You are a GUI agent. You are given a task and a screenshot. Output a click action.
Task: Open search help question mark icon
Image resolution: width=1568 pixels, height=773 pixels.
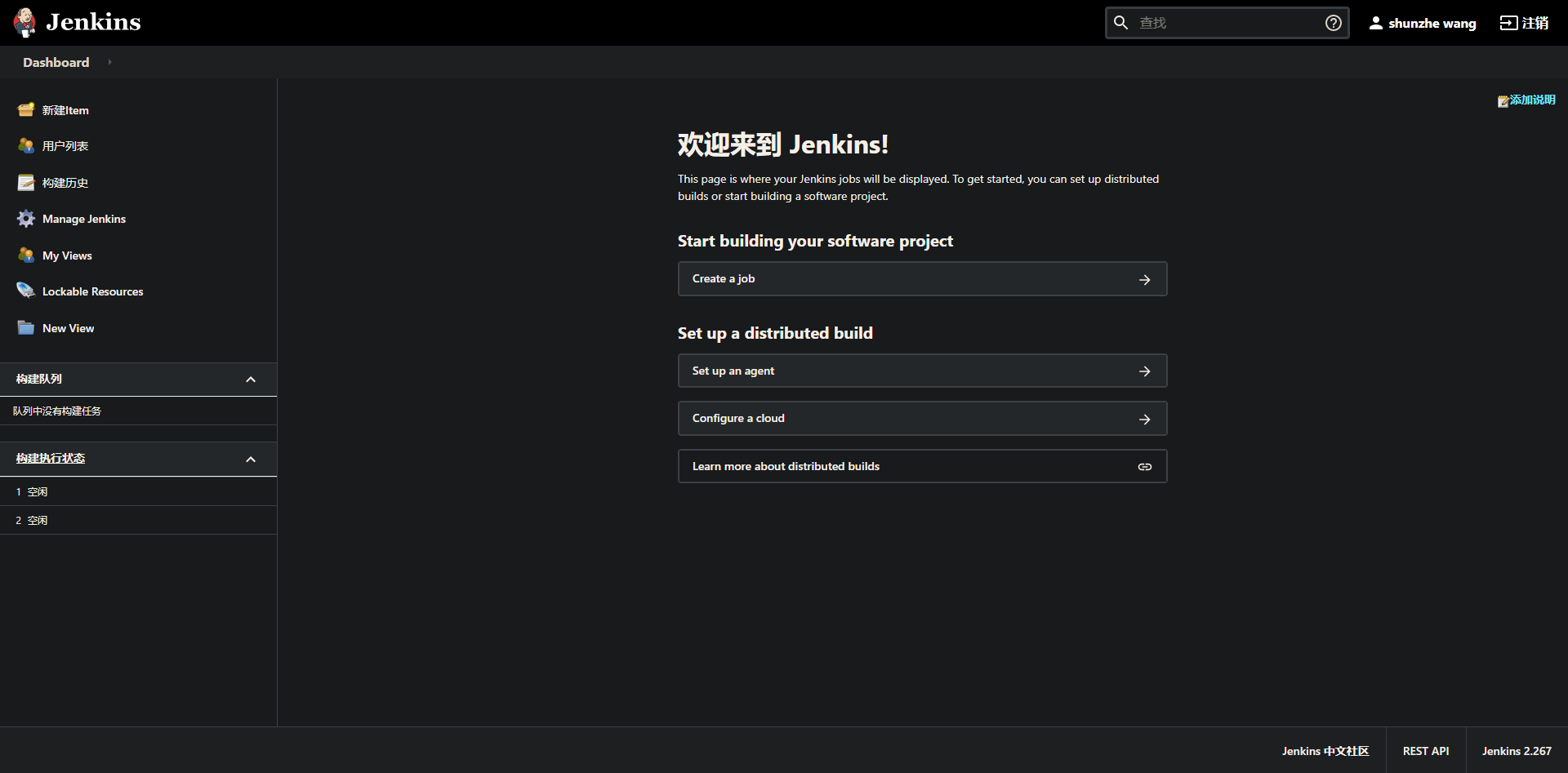coord(1334,23)
